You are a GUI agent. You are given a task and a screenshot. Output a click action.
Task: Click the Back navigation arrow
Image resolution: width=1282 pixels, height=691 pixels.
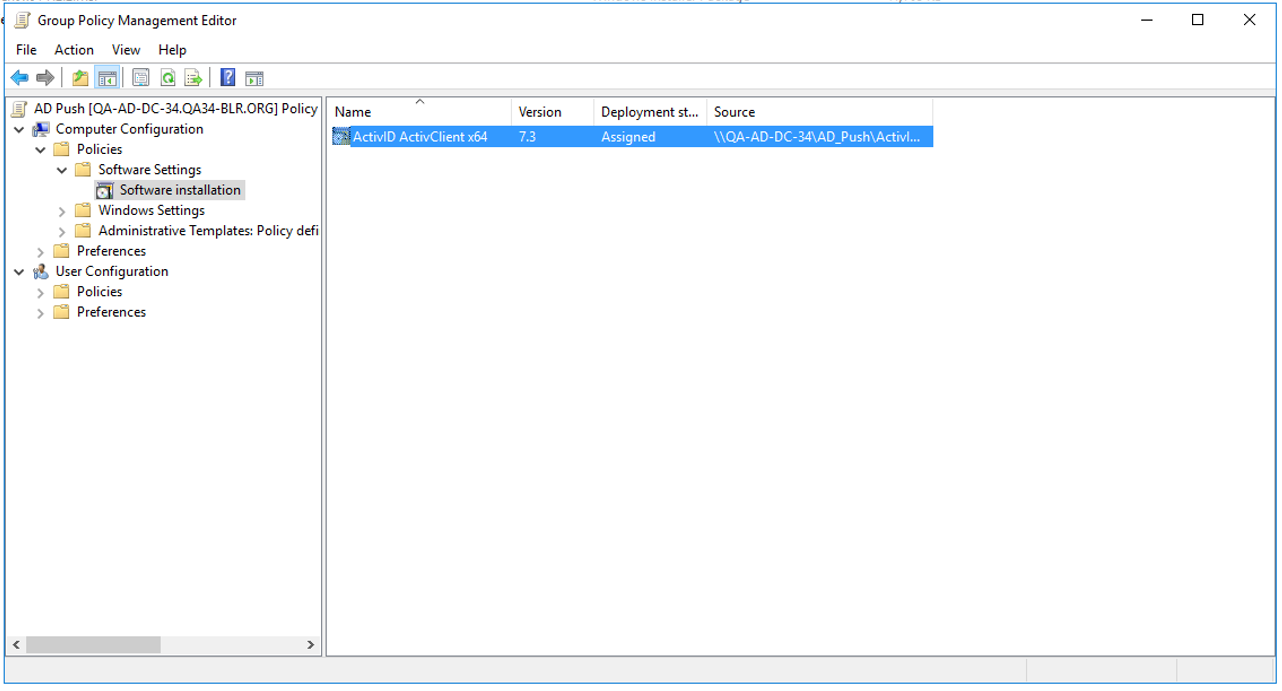pyautogui.click(x=19, y=77)
